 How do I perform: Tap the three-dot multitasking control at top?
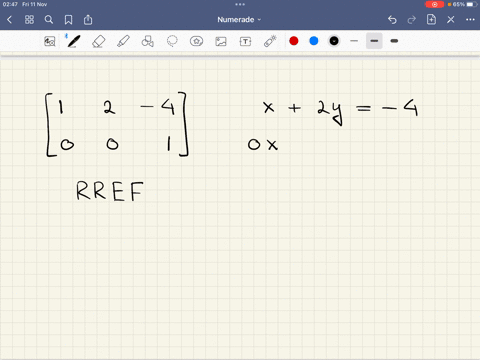[x=240, y=4]
